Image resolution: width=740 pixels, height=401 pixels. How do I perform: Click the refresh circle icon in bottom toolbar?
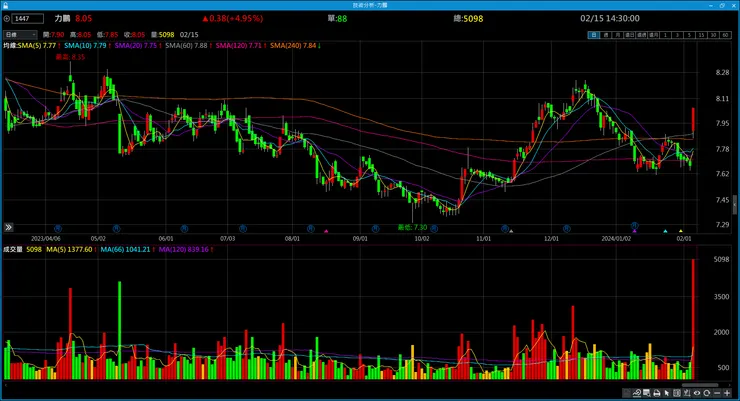tap(707, 393)
